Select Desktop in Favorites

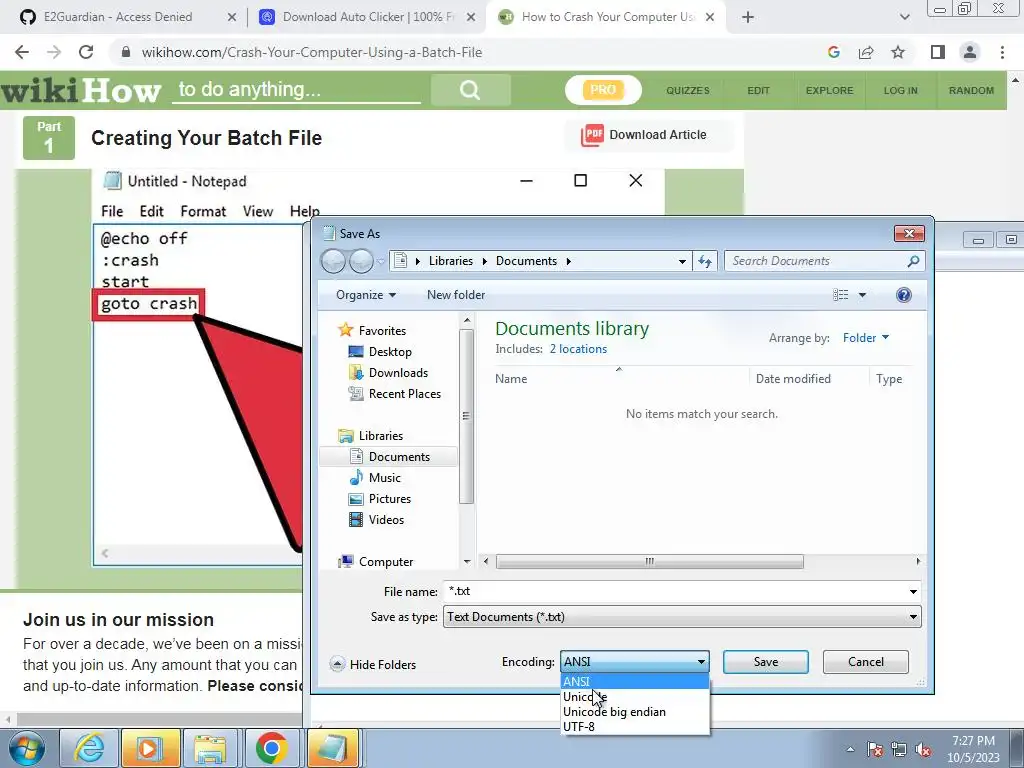pos(390,352)
